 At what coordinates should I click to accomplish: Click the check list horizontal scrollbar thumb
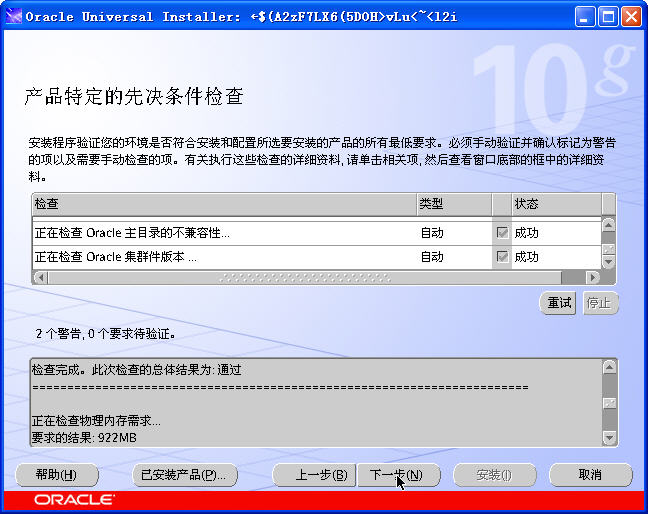click(x=305, y=277)
